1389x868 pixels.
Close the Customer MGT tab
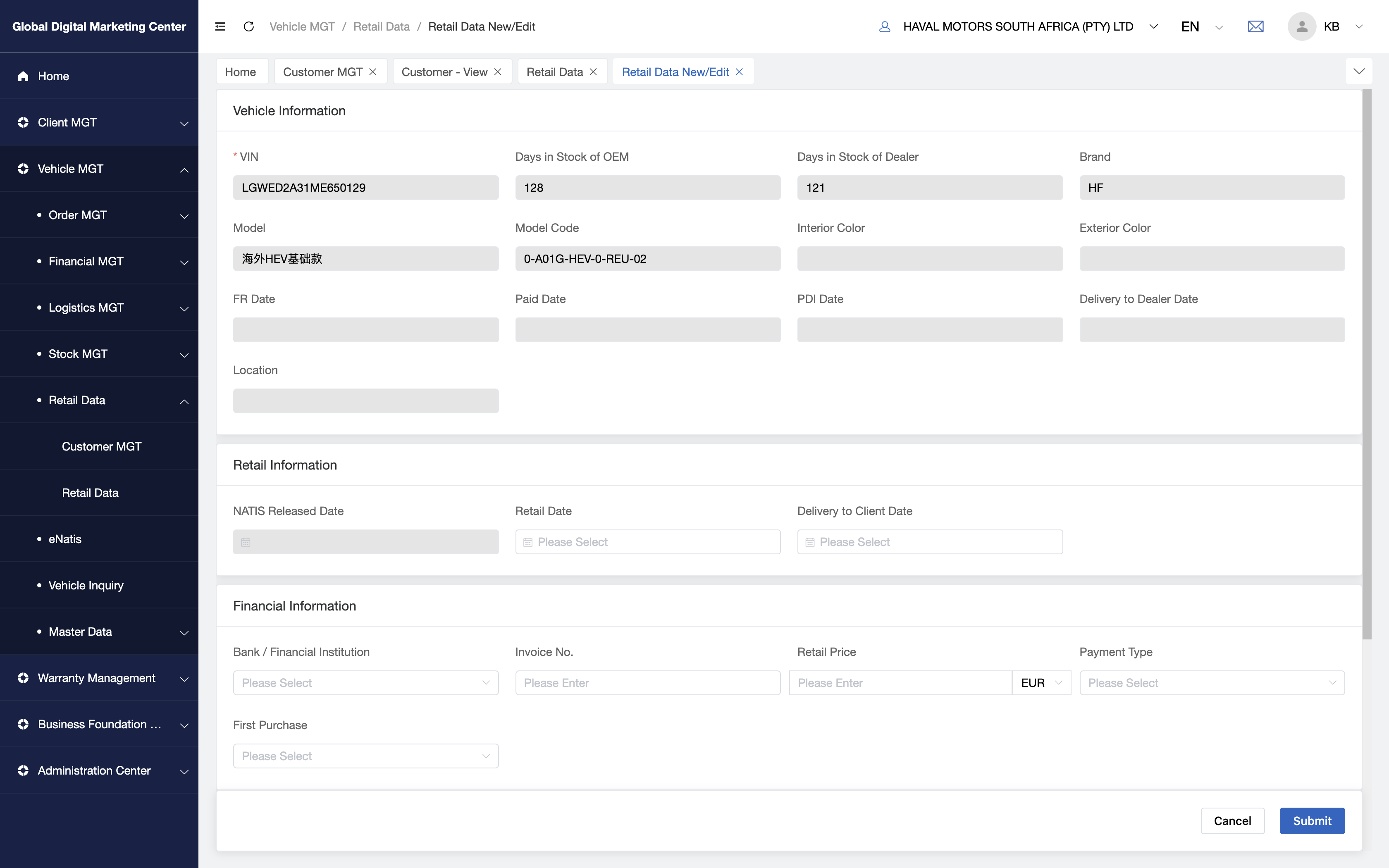tap(372, 72)
